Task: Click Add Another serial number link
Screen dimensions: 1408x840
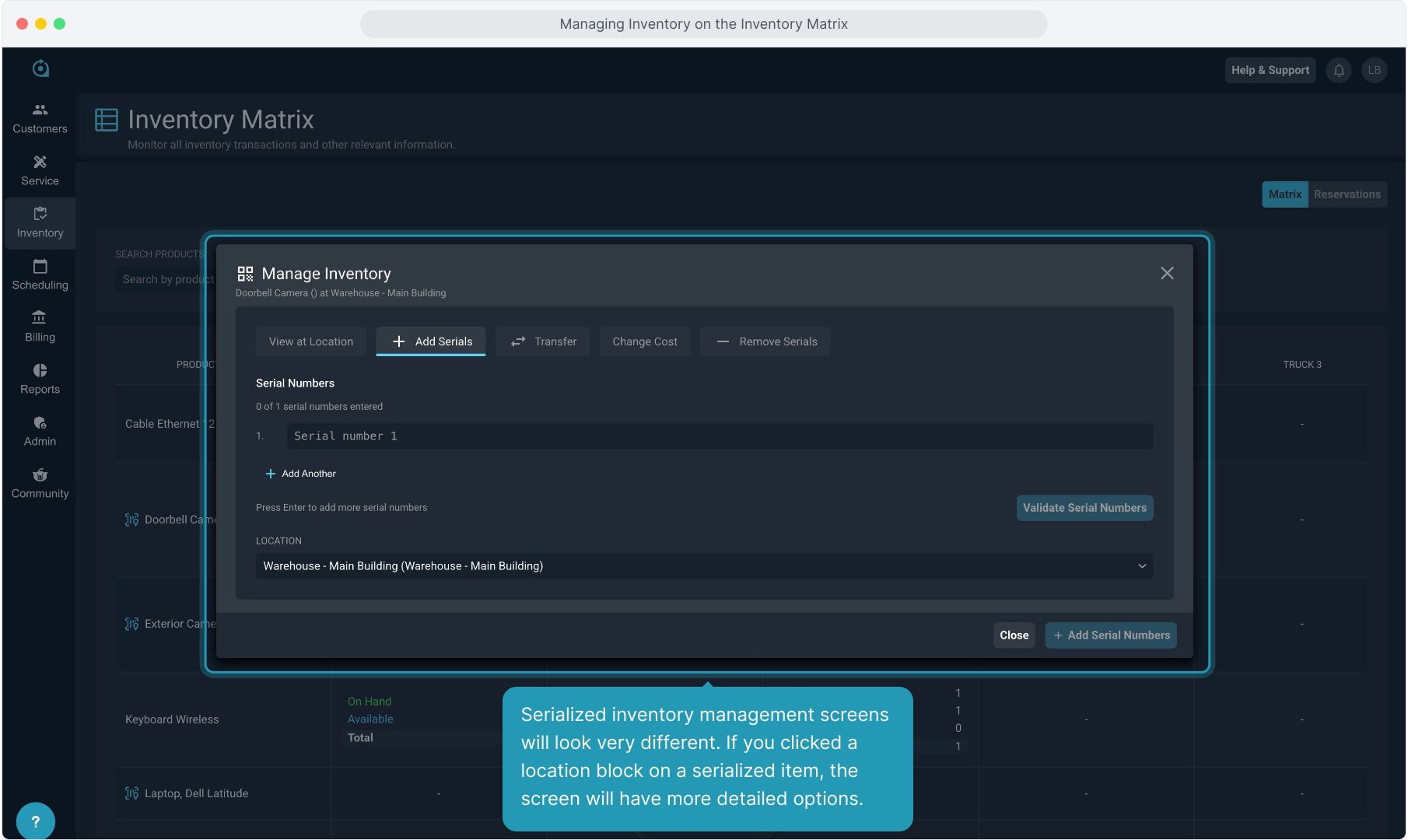Action: pos(301,474)
